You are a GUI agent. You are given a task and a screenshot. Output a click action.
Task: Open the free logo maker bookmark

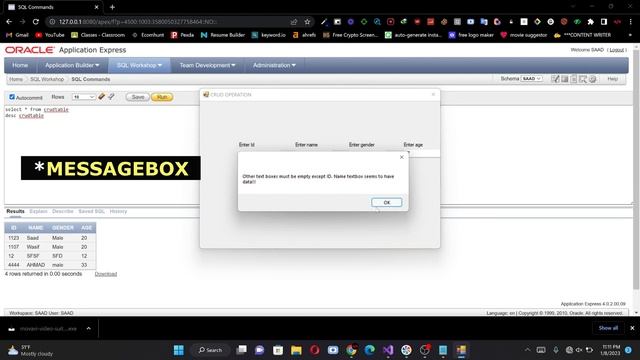tap(471, 35)
